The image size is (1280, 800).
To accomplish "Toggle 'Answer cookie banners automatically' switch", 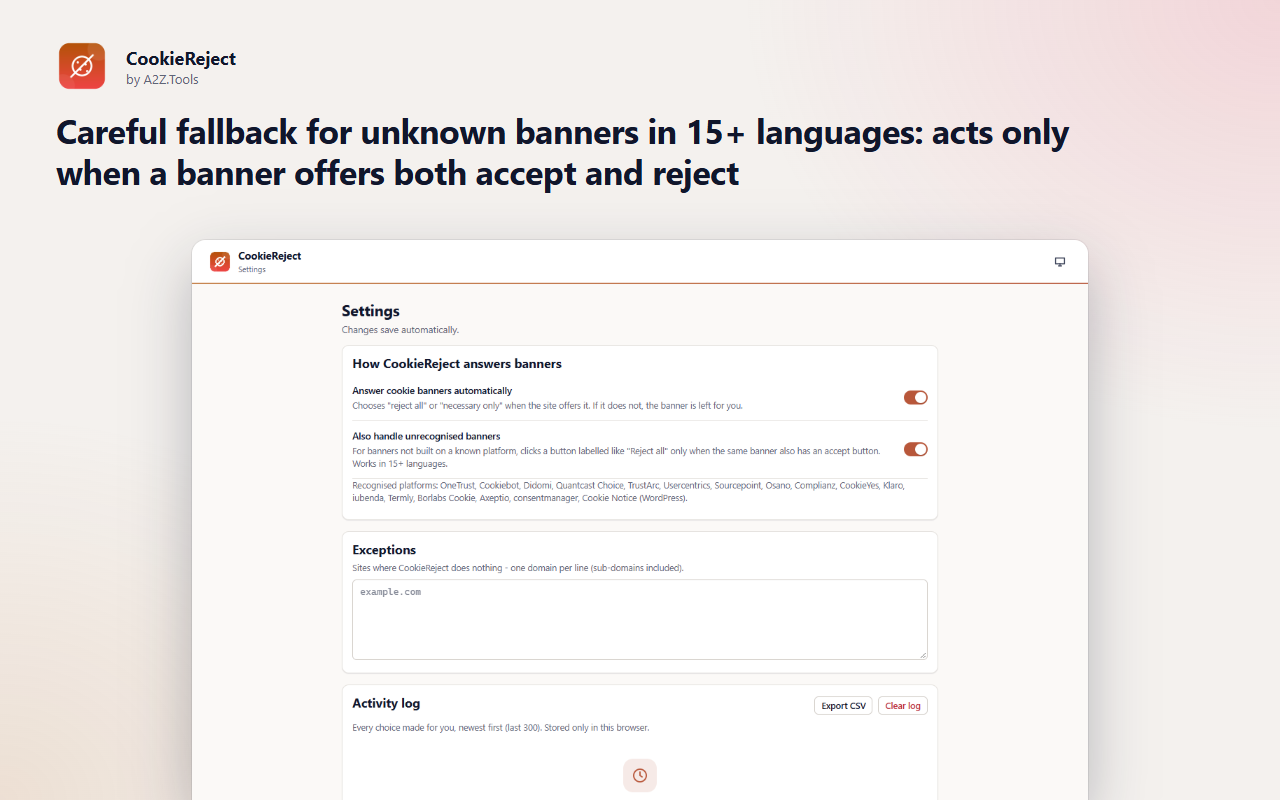I will pyautogui.click(x=916, y=398).
